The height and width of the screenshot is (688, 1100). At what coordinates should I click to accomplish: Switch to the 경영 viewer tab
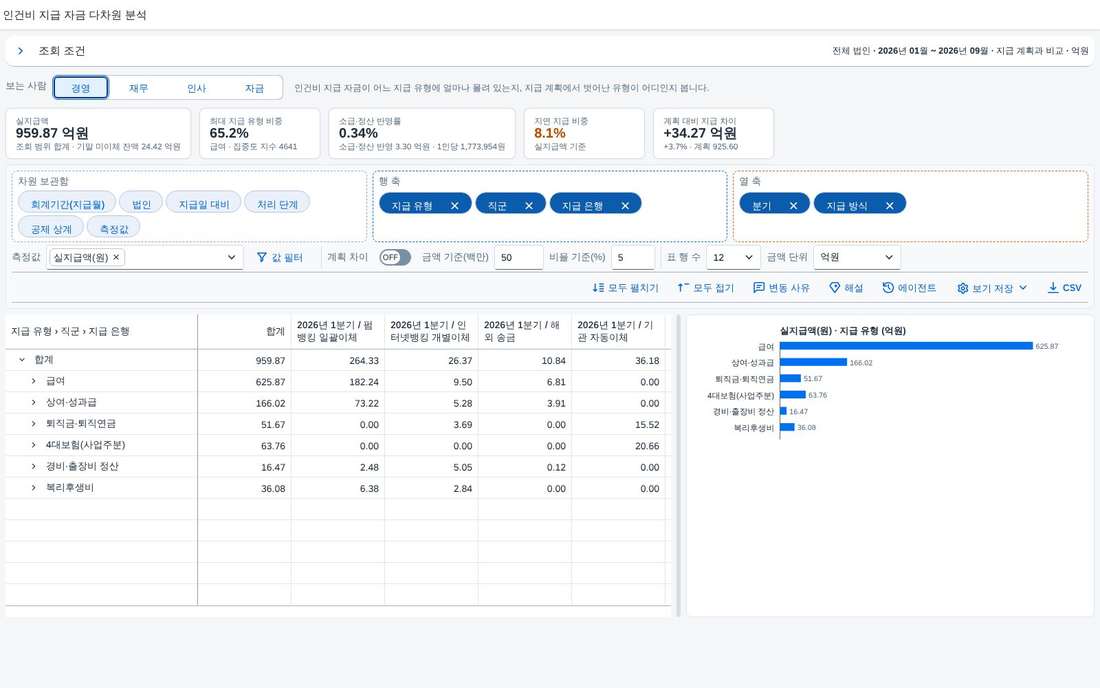pos(81,88)
